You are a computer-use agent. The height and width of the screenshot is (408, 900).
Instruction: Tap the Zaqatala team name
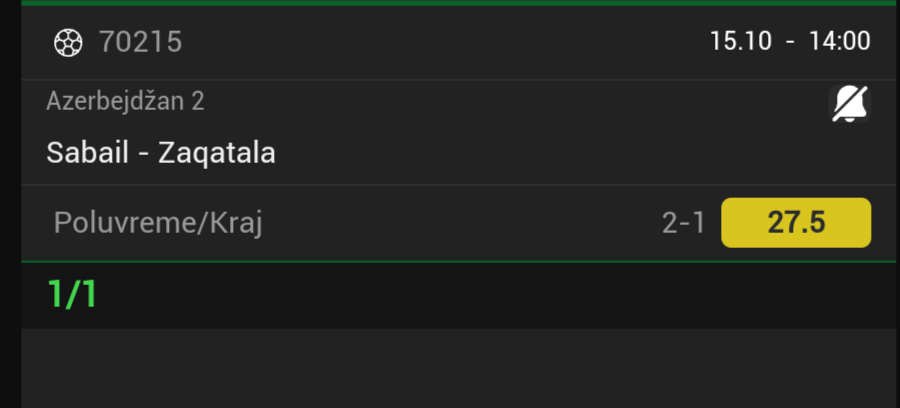pos(217,153)
